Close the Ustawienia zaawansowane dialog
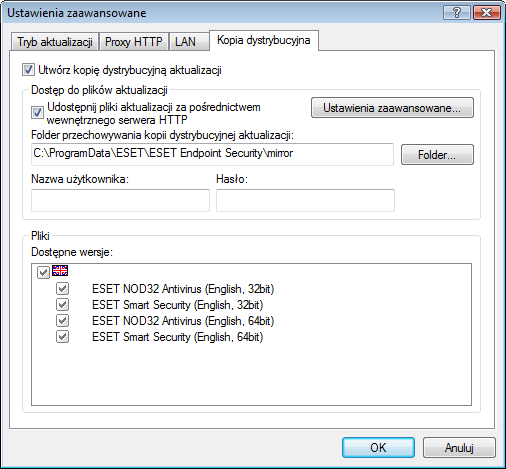This screenshot has height=469, width=506. pos(487,13)
